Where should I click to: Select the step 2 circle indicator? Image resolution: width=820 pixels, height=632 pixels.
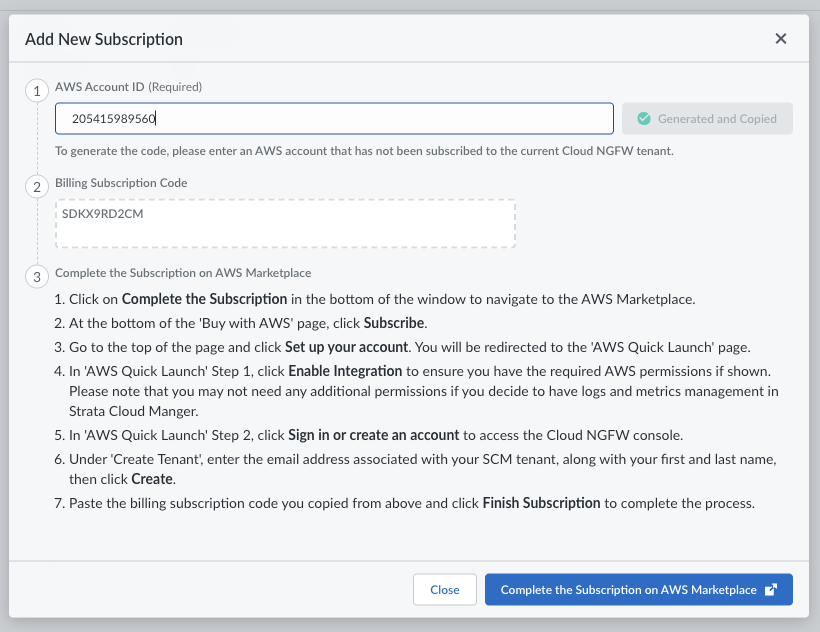tap(37, 187)
